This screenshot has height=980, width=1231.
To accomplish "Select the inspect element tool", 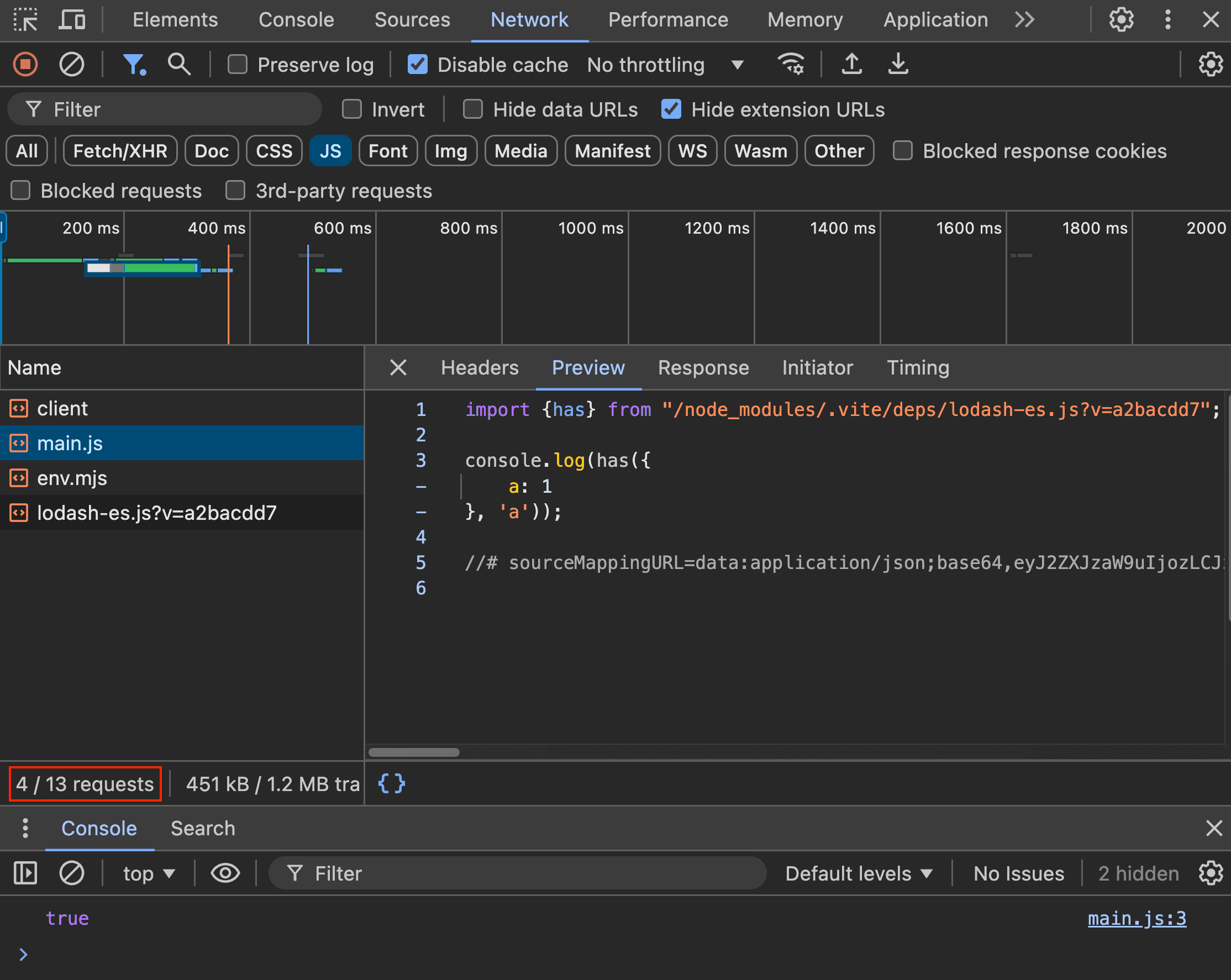I will [25, 19].
